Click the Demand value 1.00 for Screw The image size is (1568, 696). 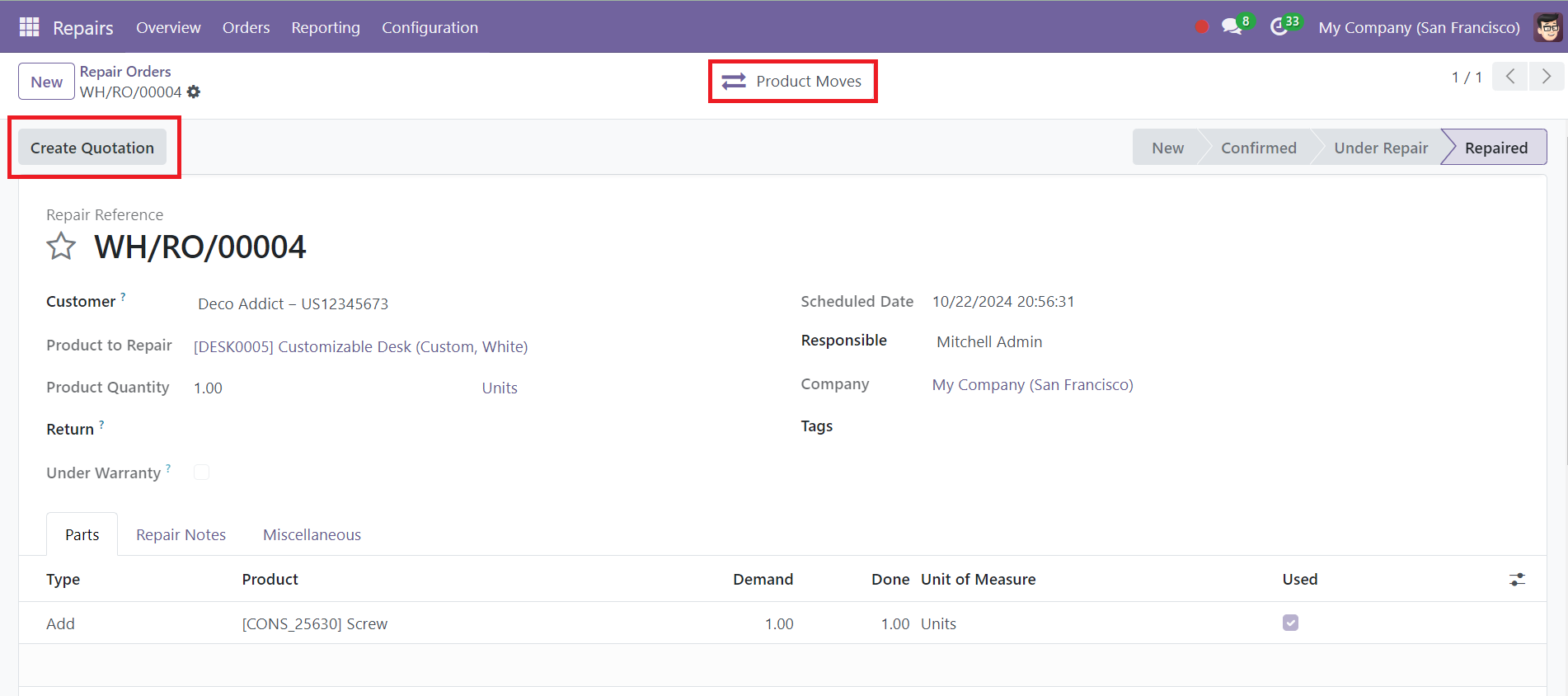point(779,623)
